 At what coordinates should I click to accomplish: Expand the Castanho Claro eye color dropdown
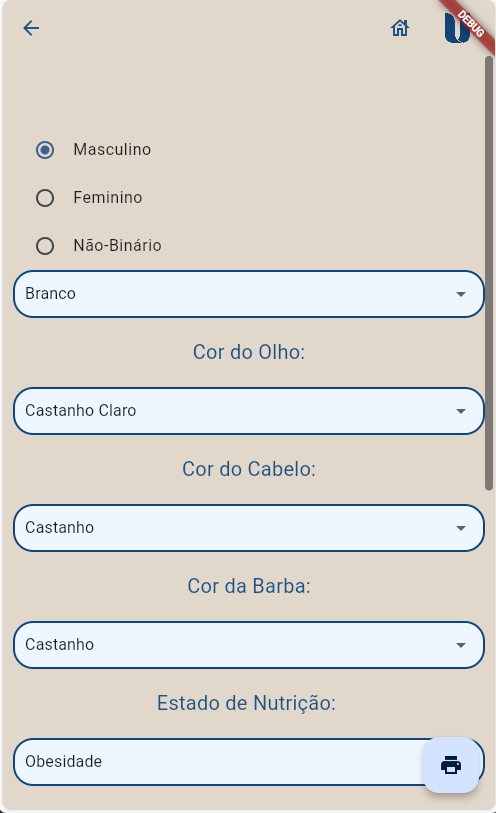click(249, 411)
